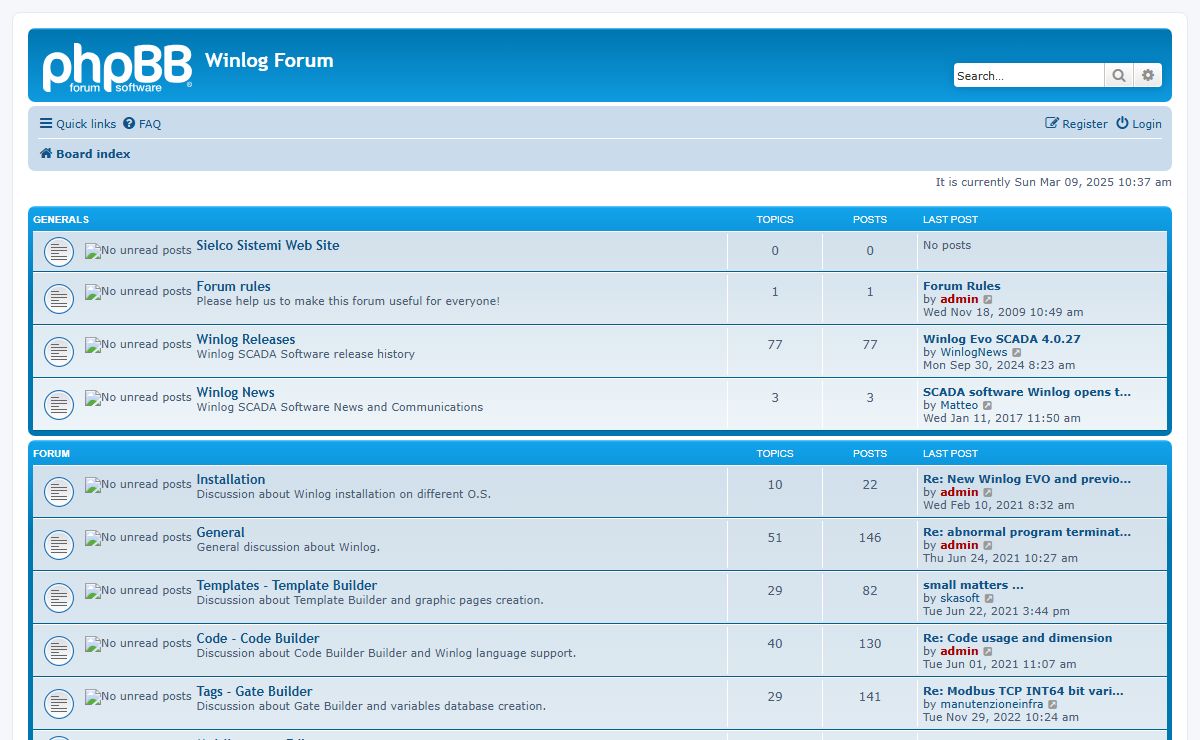Click inside the Search field
Image resolution: width=1200 pixels, height=740 pixels.
[1028, 75]
